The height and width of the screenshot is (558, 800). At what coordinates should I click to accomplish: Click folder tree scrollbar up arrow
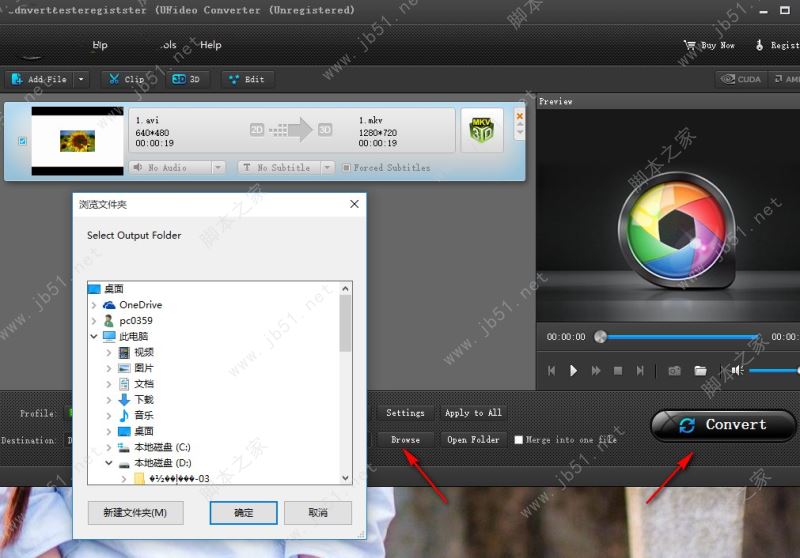click(345, 289)
